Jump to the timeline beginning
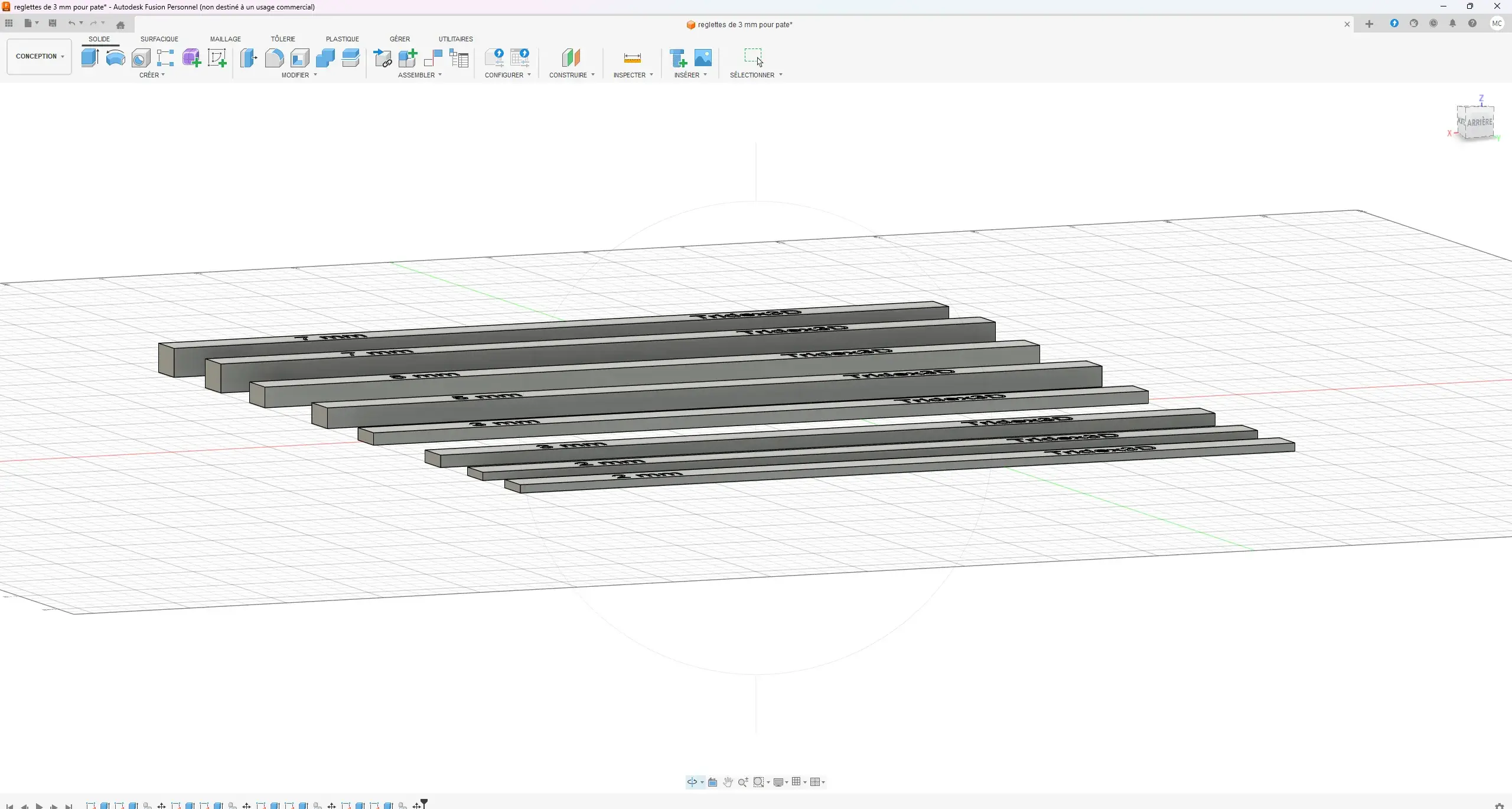Screen dimensions: 1512x809 pyautogui.click(x=9, y=805)
